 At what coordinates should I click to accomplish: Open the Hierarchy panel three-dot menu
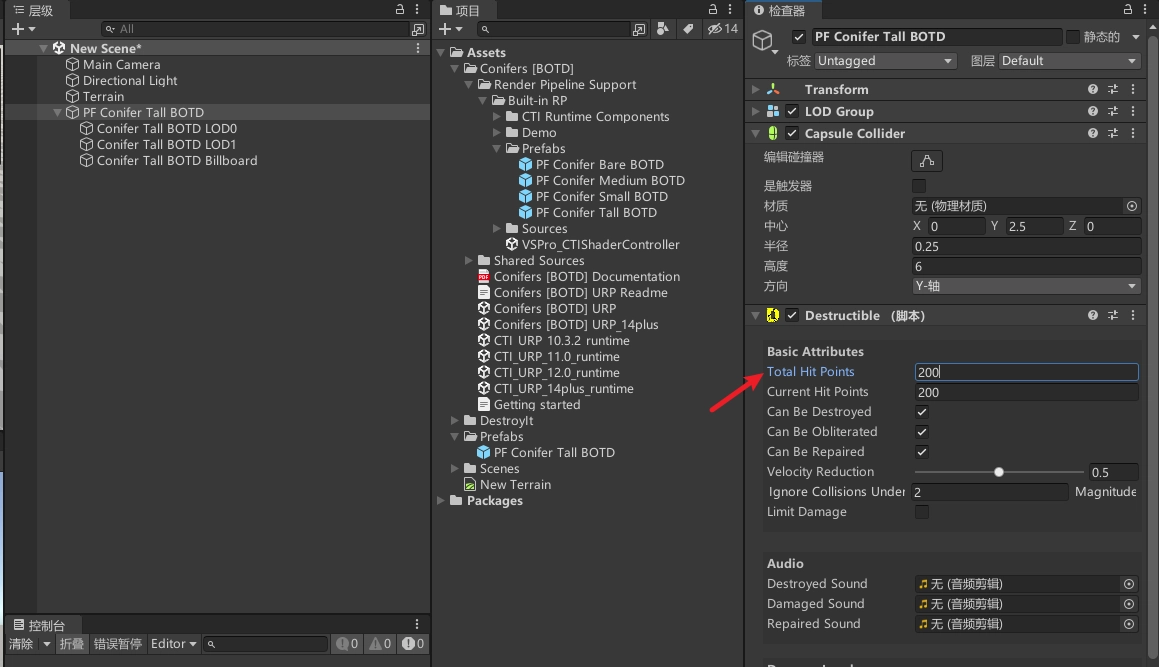[x=417, y=10]
